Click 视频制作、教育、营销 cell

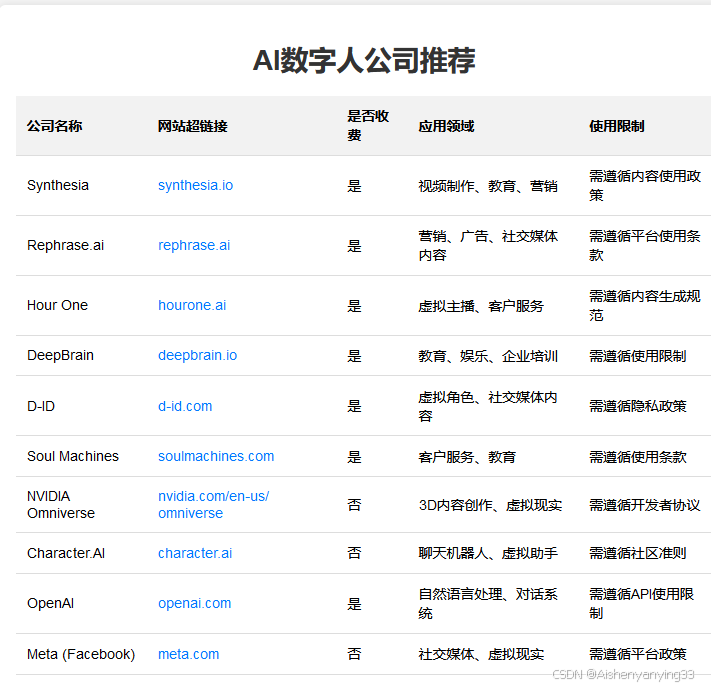point(488,186)
